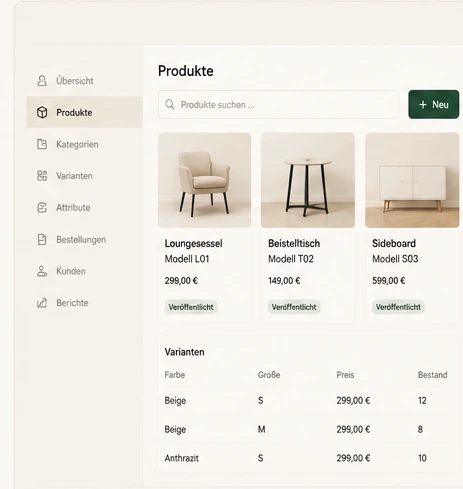Open the Berichte section

tap(85, 303)
